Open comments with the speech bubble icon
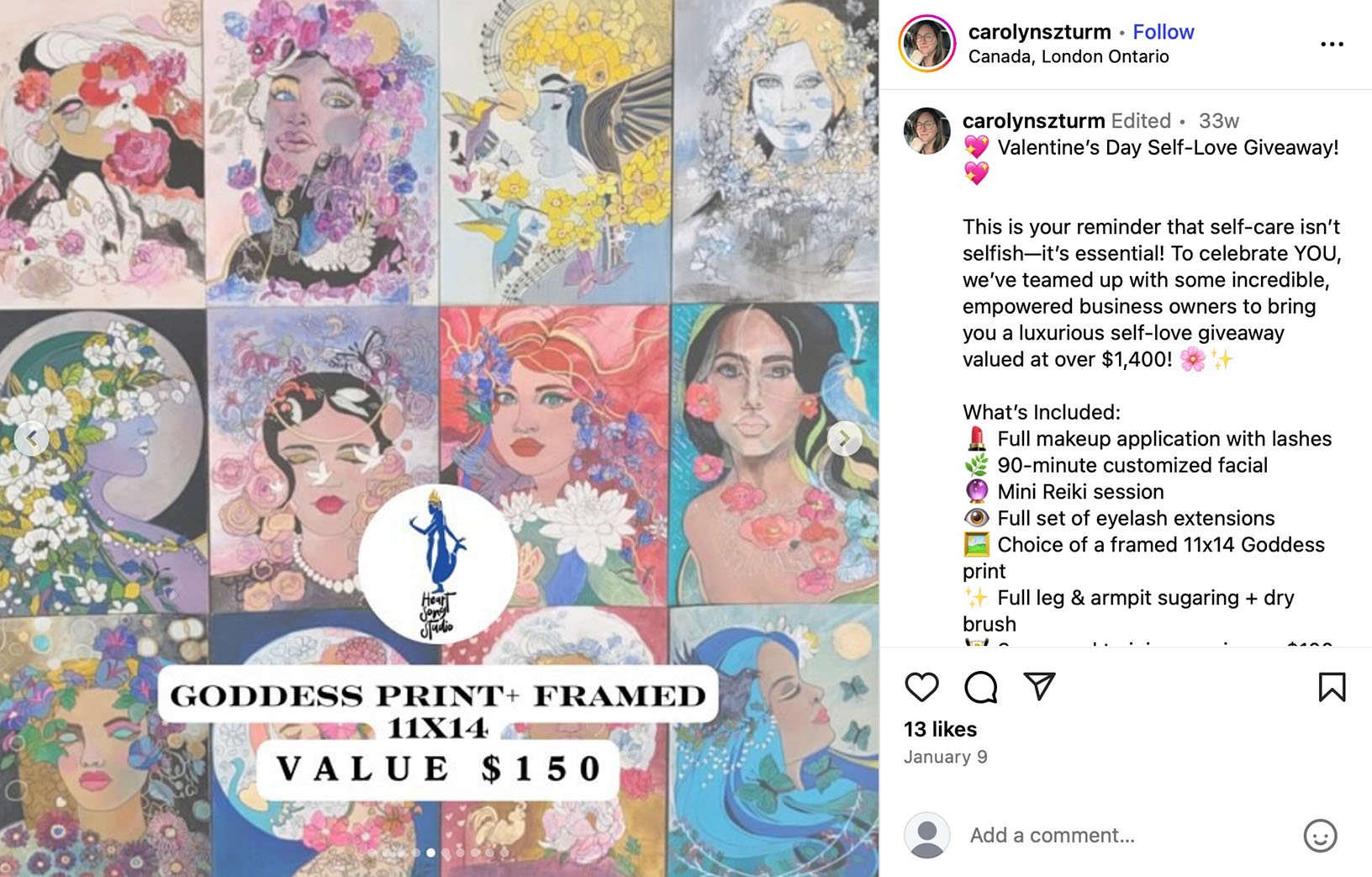The image size is (1372, 877). (x=980, y=687)
